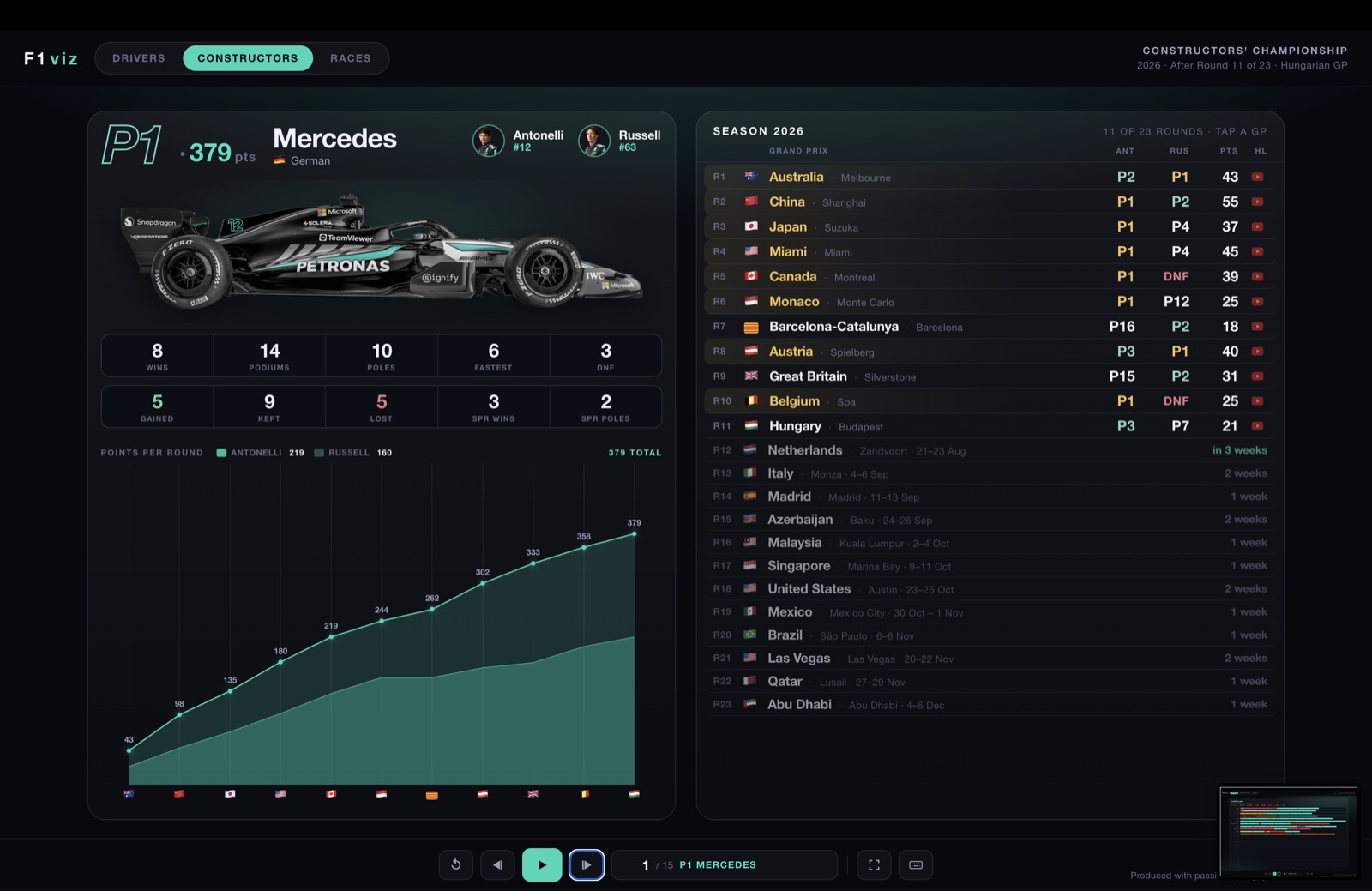Image resolution: width=1372 pixels, height=891 pixels.
Task: Switch to the Drivers tab
Action: coord(139,58)
